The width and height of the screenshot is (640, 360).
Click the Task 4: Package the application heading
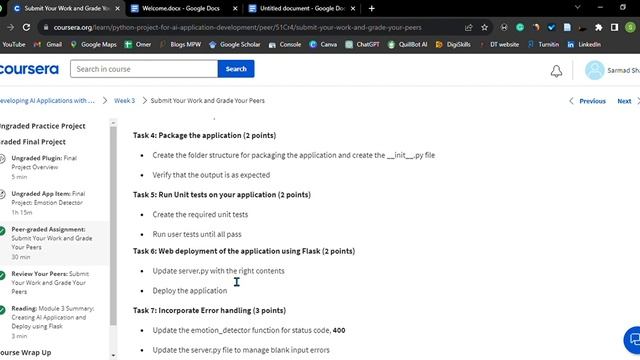click(204, 135)
